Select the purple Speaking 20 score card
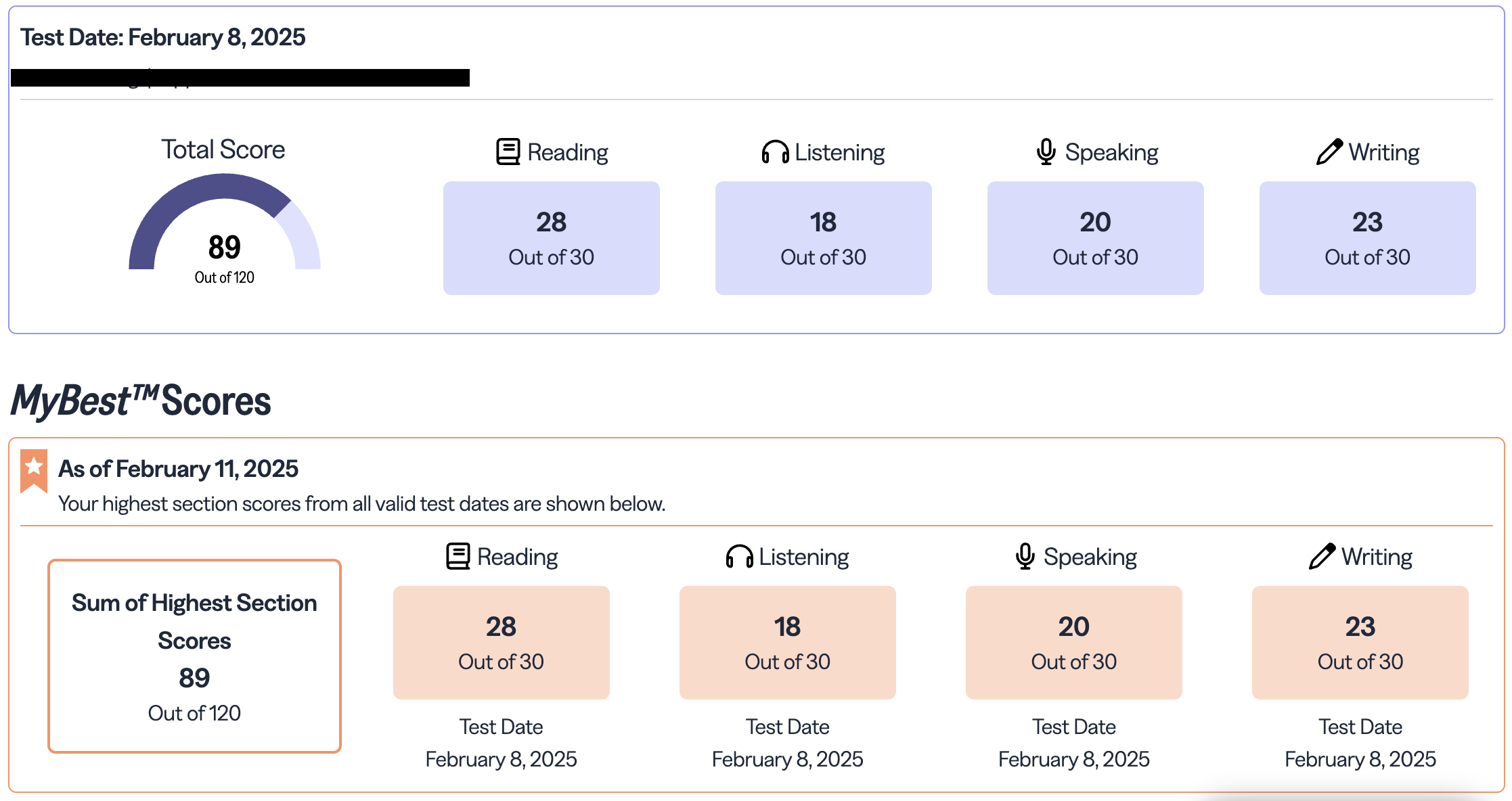 pos(1095,237)
